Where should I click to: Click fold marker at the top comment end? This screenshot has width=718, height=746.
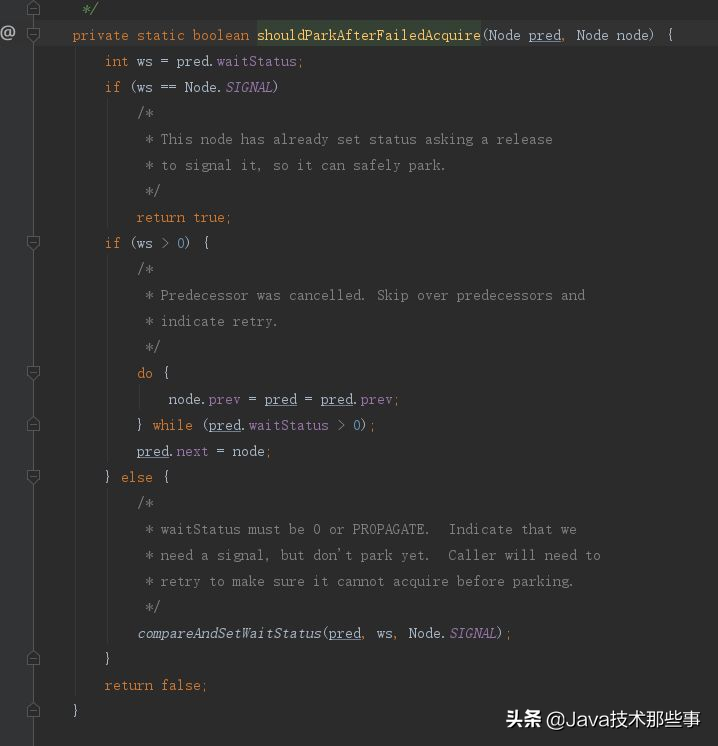click(33, 8)
